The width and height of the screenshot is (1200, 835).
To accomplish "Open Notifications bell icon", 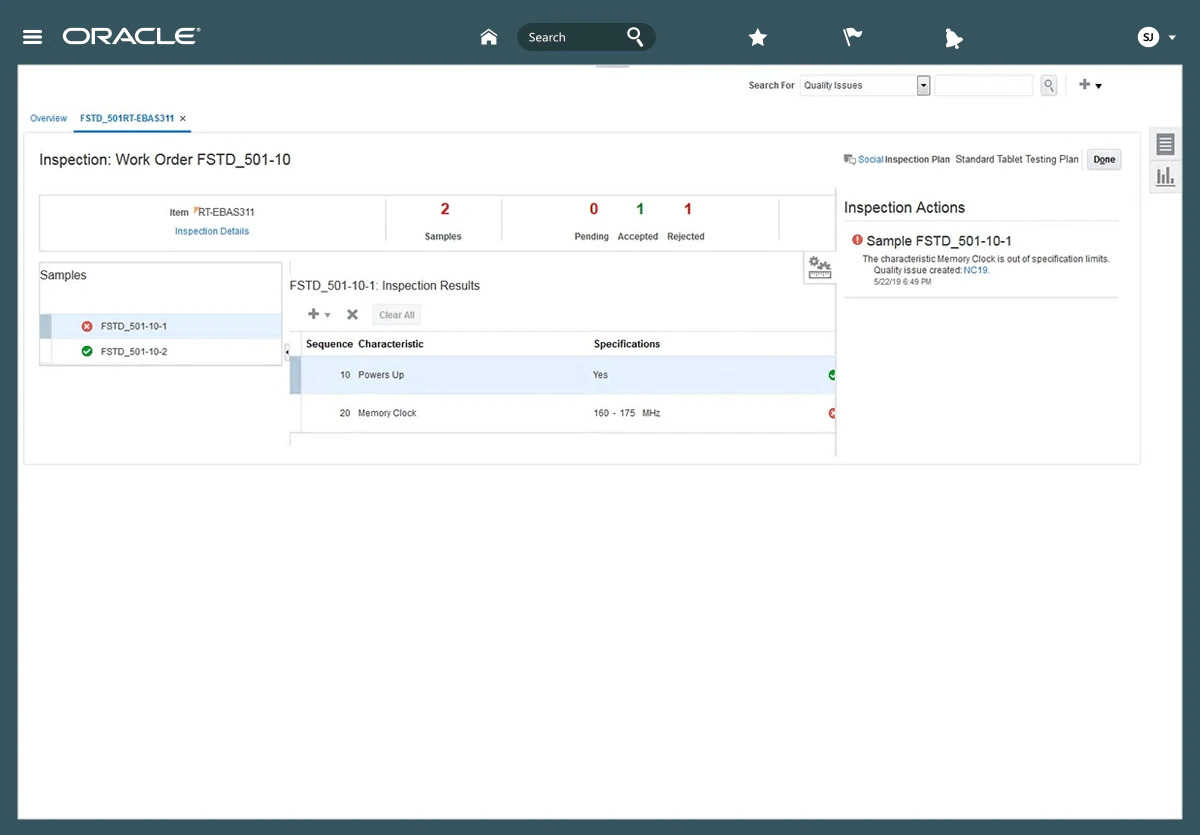I will pos(952,38).
